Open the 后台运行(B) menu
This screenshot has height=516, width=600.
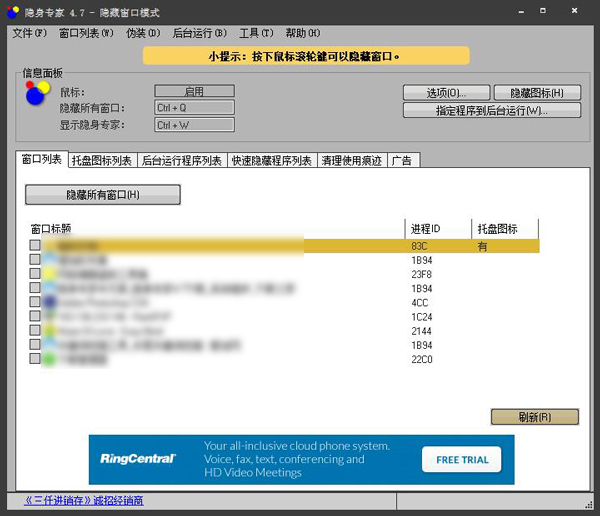[x=199, y=33]
